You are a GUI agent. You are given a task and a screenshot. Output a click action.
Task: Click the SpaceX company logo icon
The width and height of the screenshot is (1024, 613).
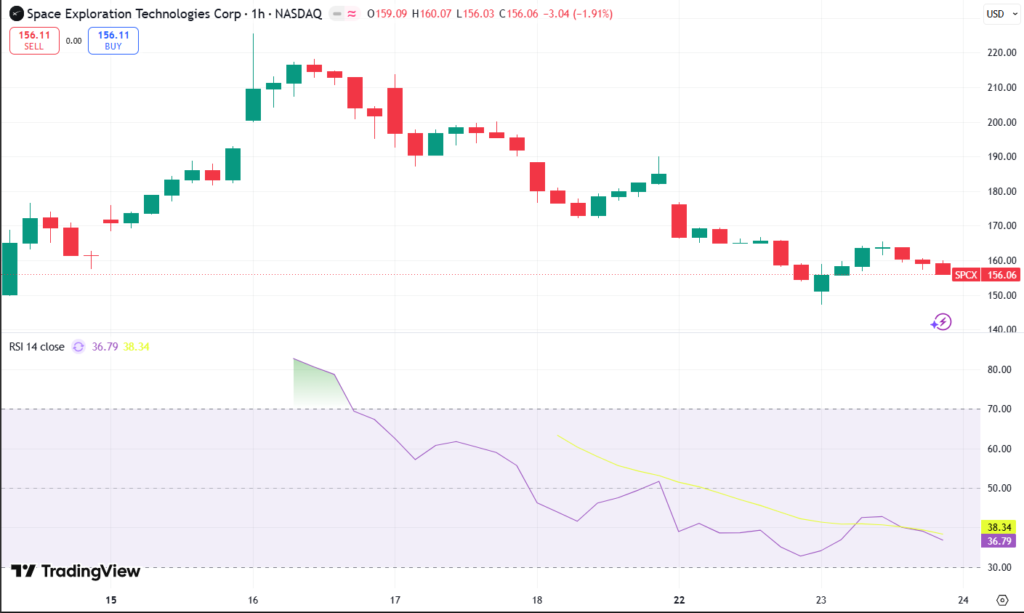point(16,13)
